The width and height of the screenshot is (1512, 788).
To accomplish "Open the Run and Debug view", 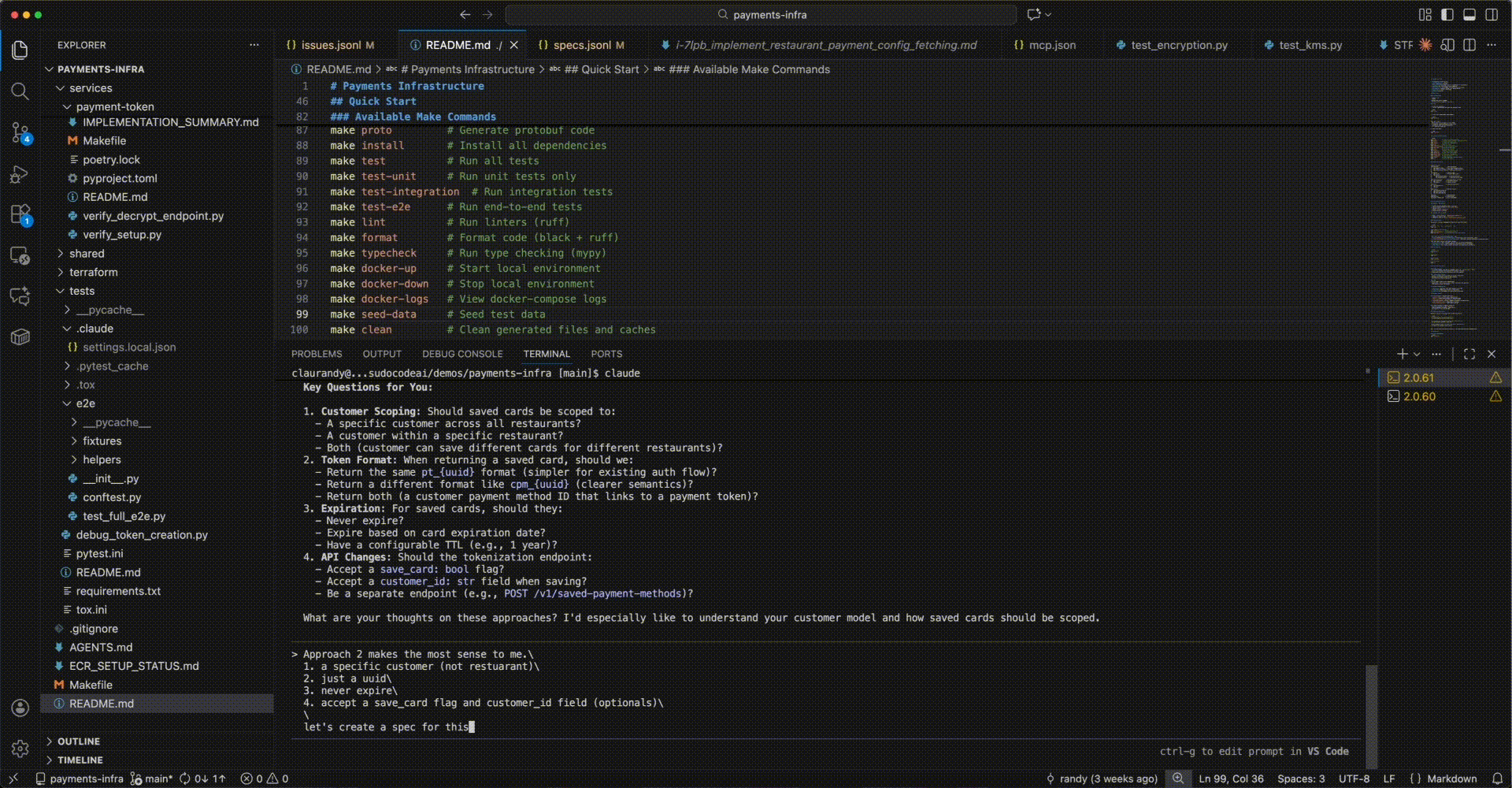I will coord(20,173).
